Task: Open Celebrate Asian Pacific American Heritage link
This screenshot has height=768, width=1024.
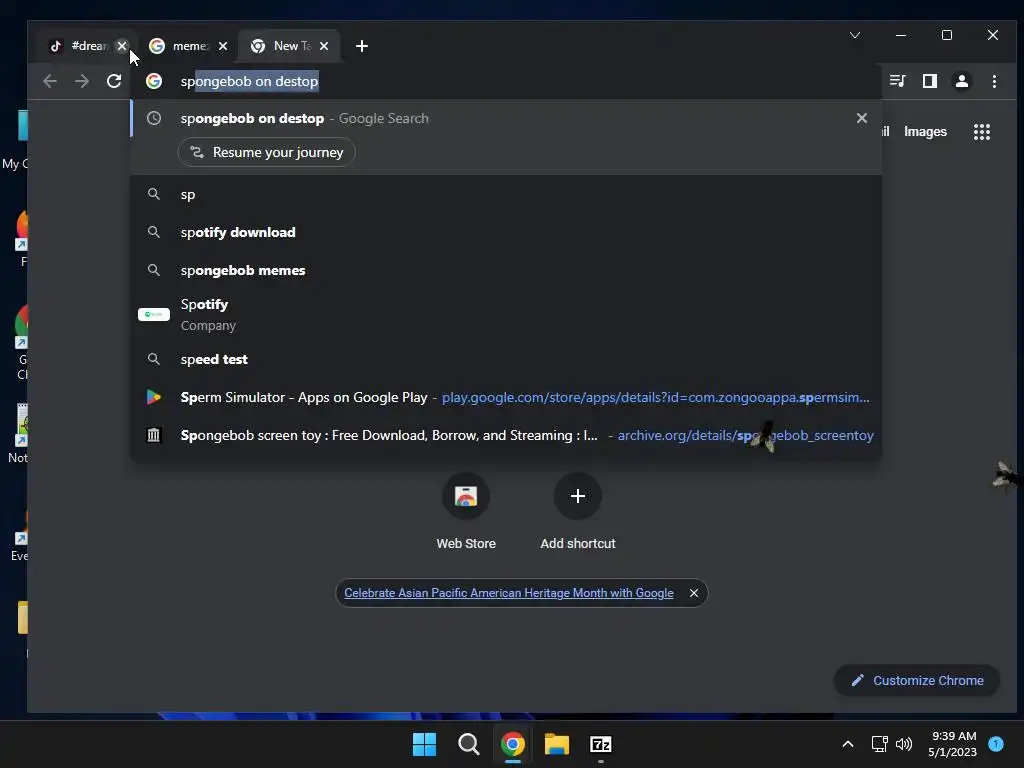Action: [x=509, y=593]
